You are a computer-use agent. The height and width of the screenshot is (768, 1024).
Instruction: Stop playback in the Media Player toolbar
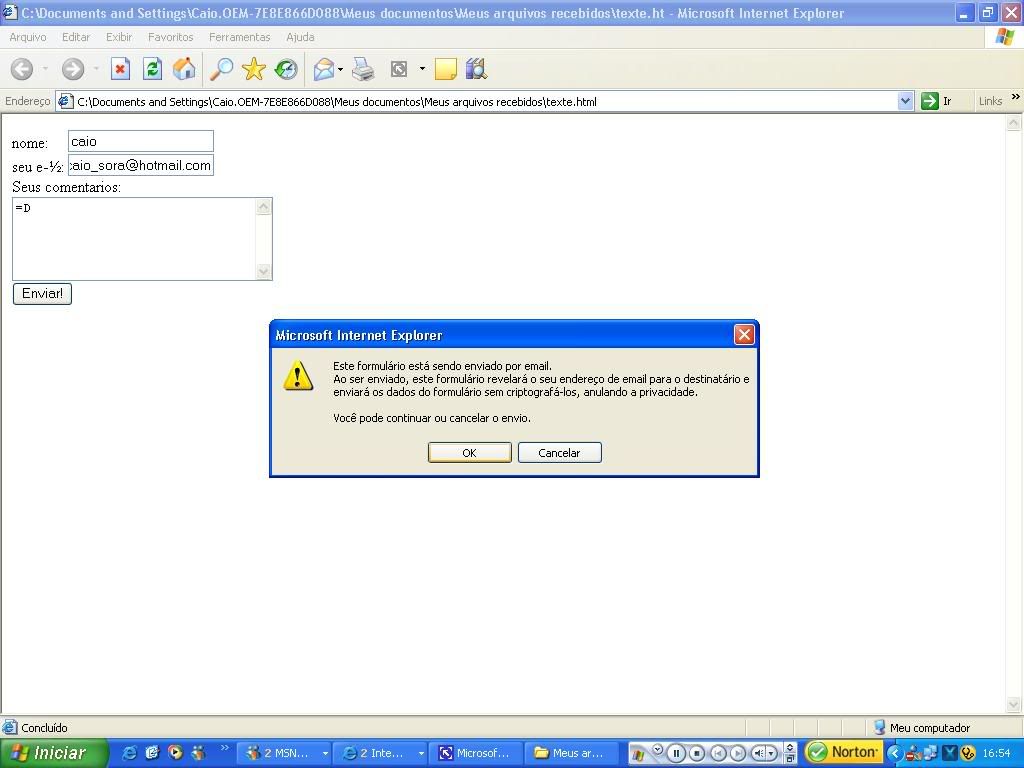pyautogui.click(x=697, y=753)
